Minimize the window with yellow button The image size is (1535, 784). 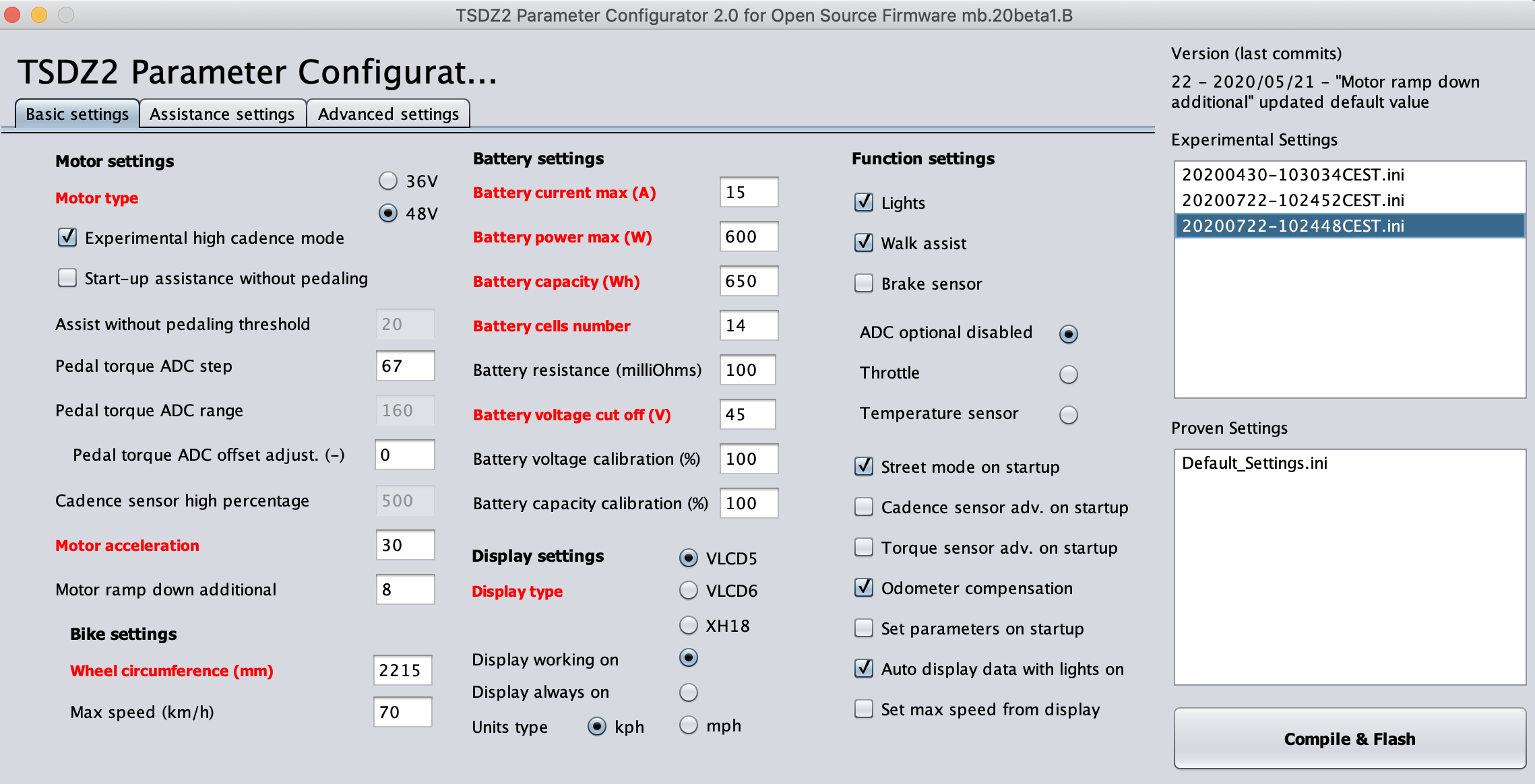coord(39,14)
